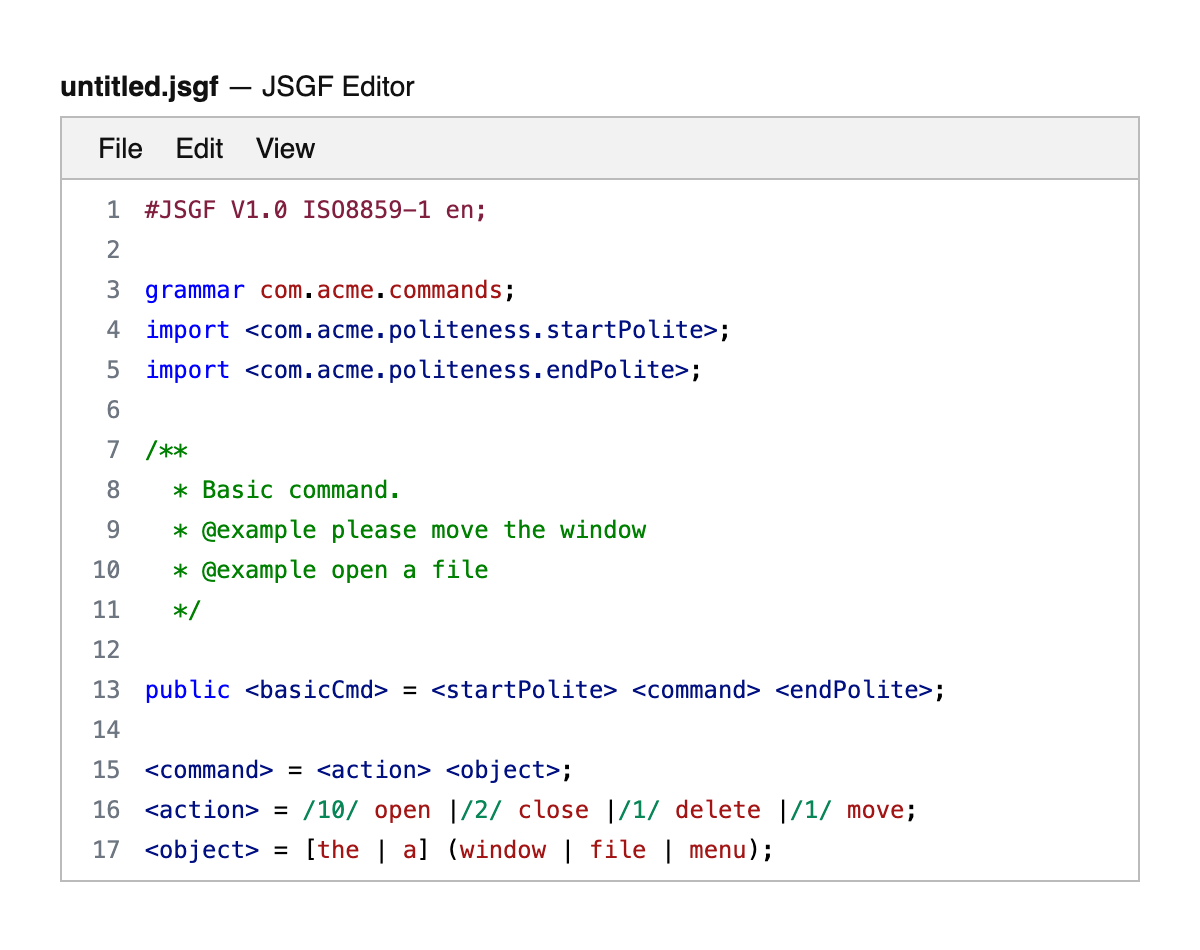Click the 'public' keyword on line 13
This screenshot has height=950, width=1200.
[x=187, y=690]
